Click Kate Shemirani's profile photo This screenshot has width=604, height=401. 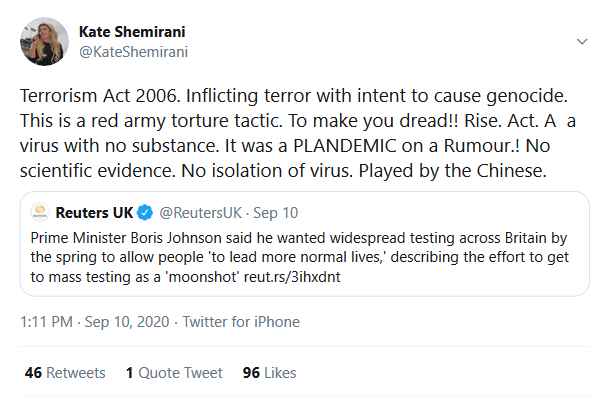pyautogui.click(x=44, y=42)
